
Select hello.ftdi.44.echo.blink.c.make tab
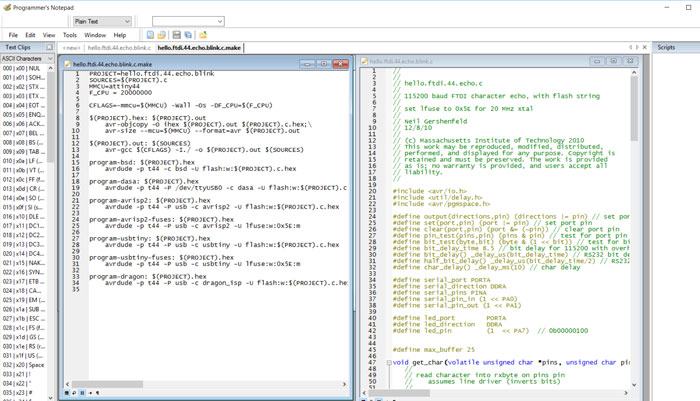(199, 47)
